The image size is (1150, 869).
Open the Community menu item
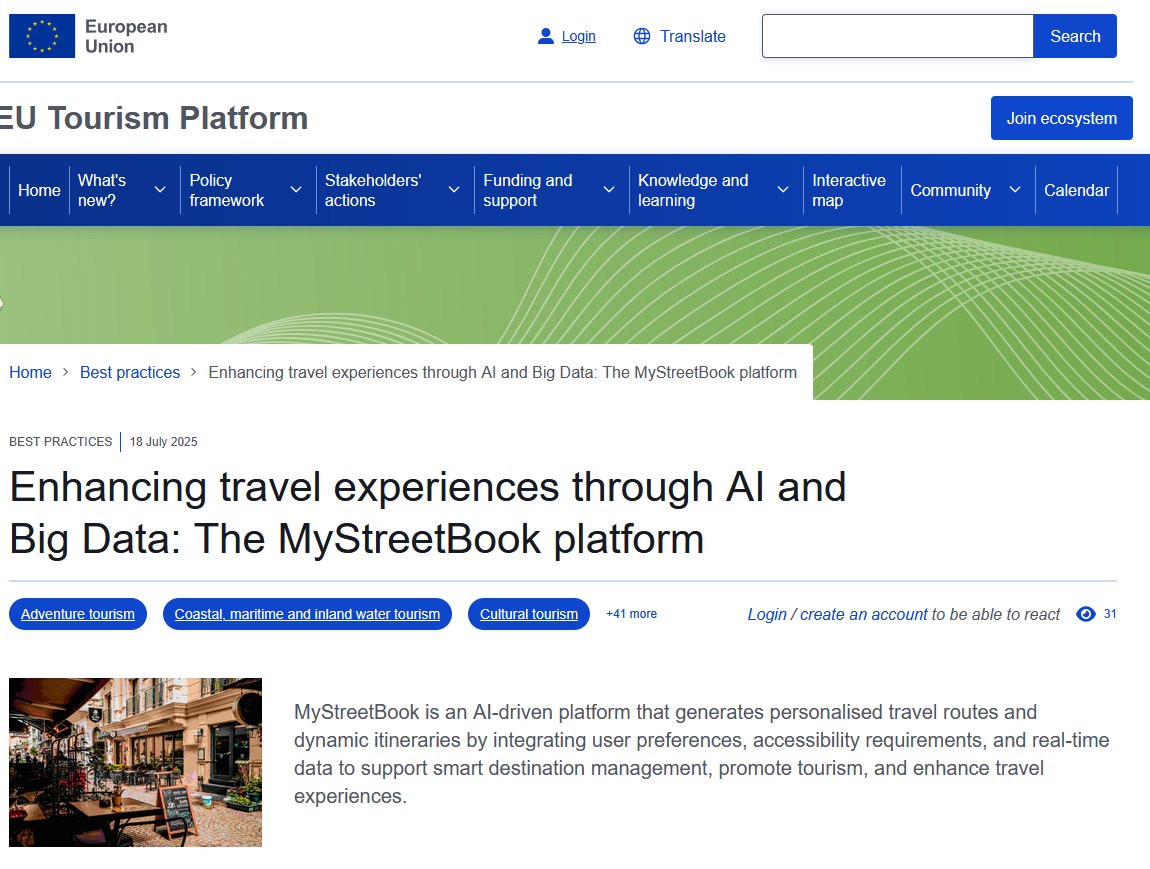coord(951,190)
